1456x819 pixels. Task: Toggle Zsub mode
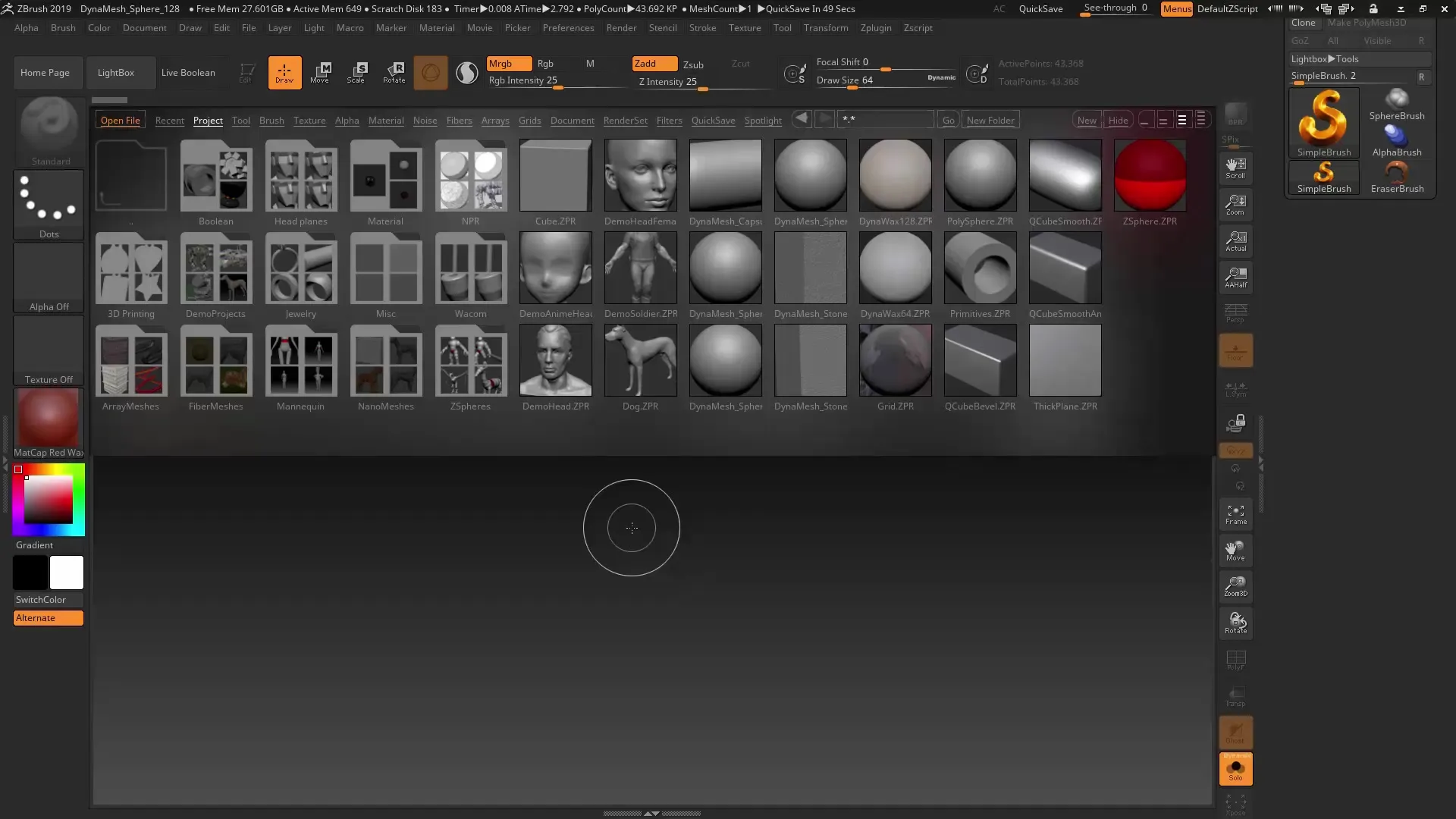click(693, 64)
